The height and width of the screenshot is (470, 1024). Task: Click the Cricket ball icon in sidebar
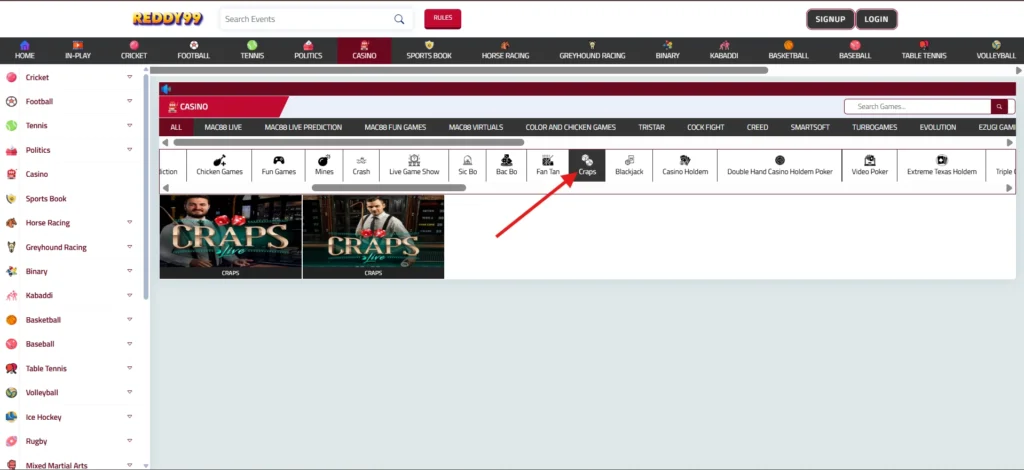pos(12,77)
